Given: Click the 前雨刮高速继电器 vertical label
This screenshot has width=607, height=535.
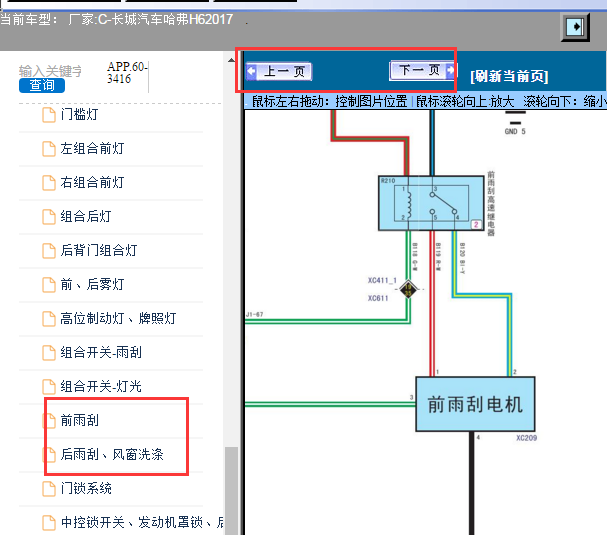Looking at the screenshot, I should click(x=491, y=203).
